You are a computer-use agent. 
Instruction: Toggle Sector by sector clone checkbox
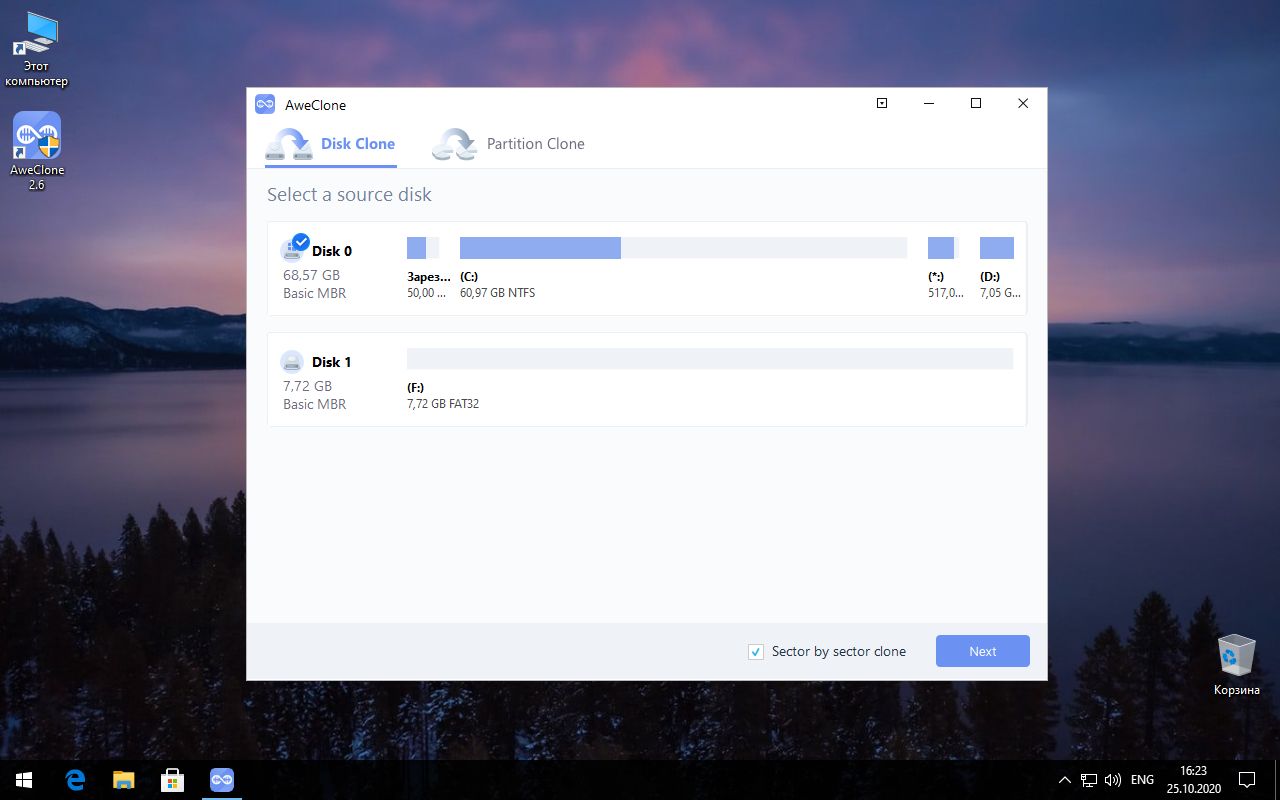click(x=756, y=652)
